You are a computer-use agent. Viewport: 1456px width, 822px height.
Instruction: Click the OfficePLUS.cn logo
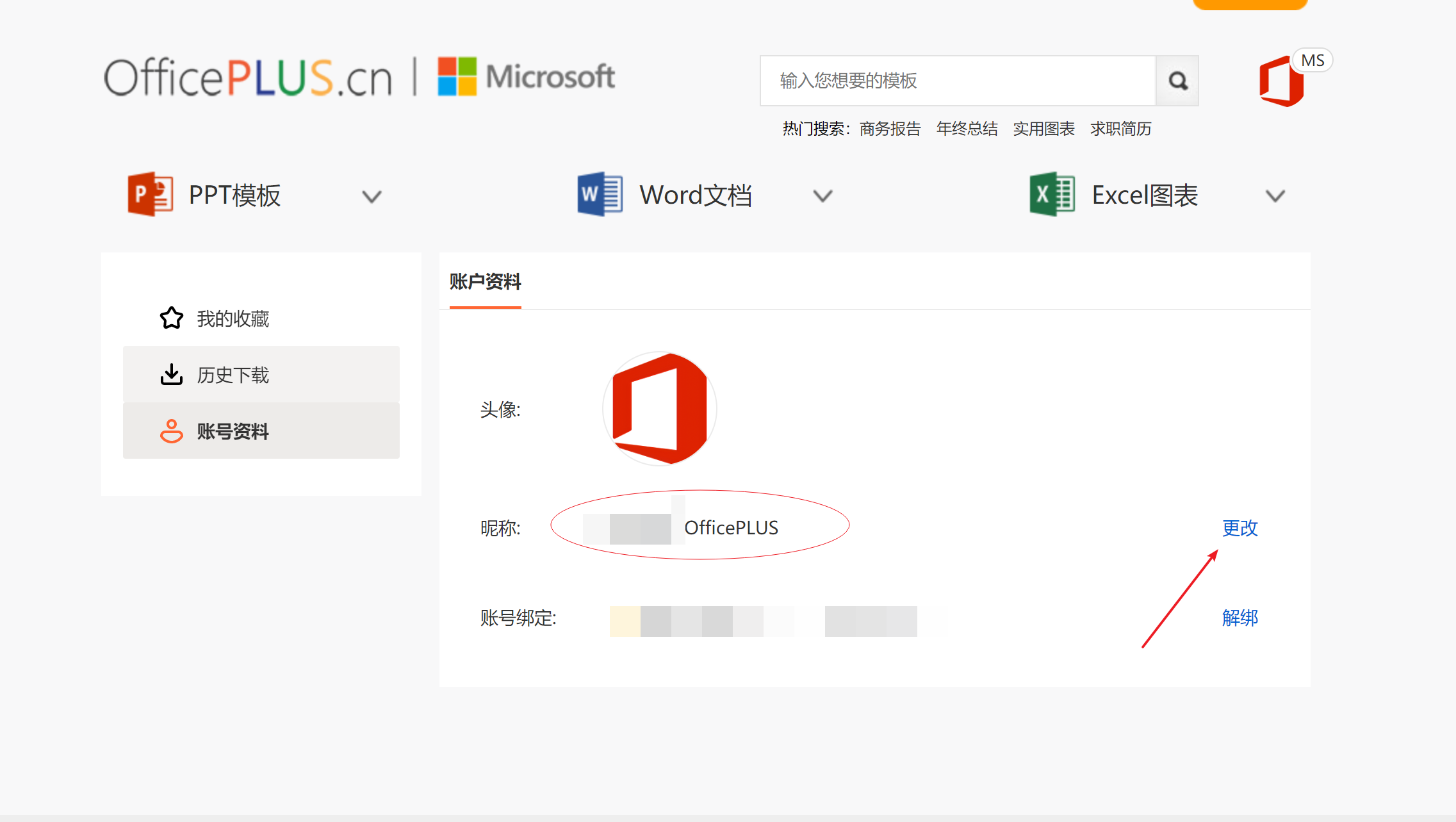click(248, 78)
